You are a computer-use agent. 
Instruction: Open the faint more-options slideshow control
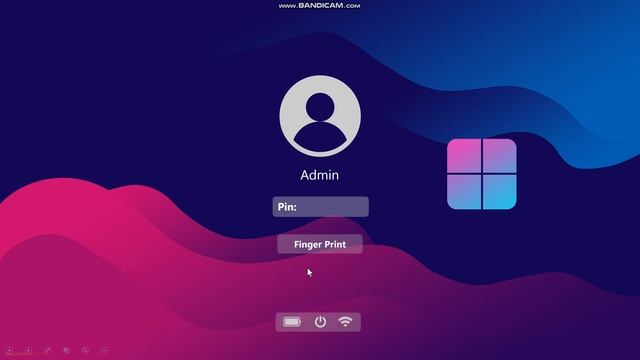104,350
